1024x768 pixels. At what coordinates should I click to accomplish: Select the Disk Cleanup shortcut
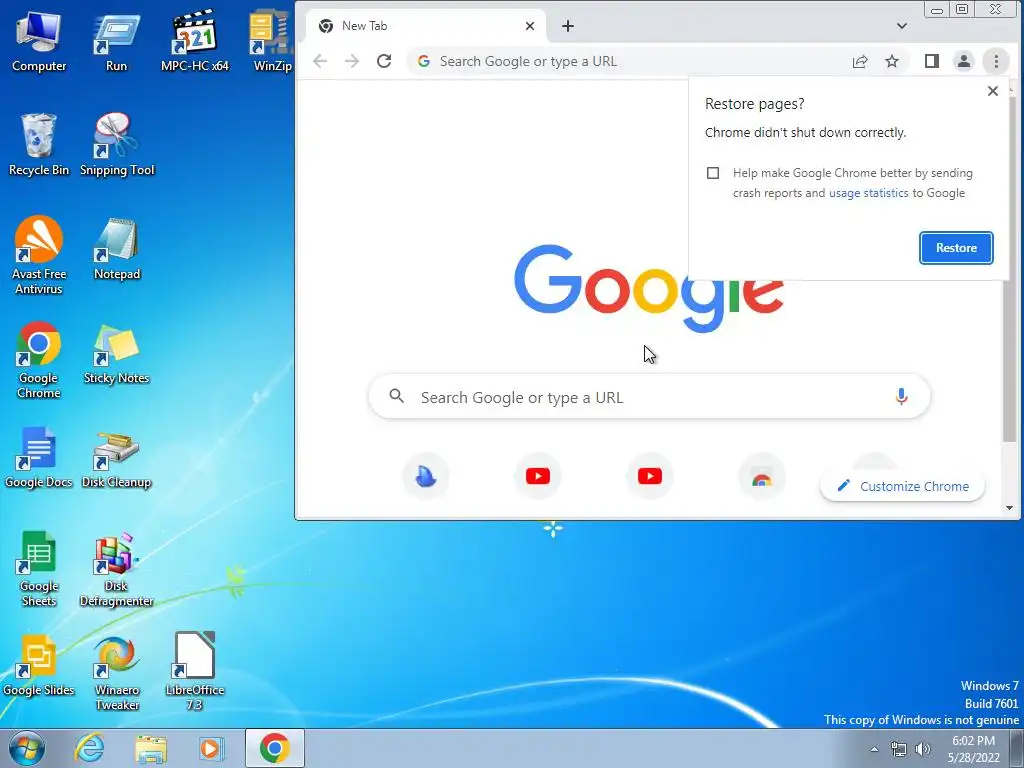click(116, 460)
